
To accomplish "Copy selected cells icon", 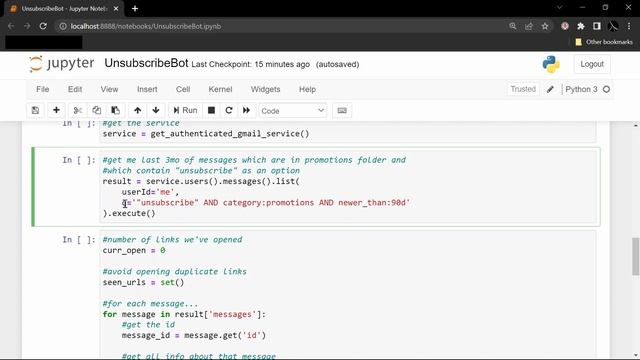I will pos(97,110).
